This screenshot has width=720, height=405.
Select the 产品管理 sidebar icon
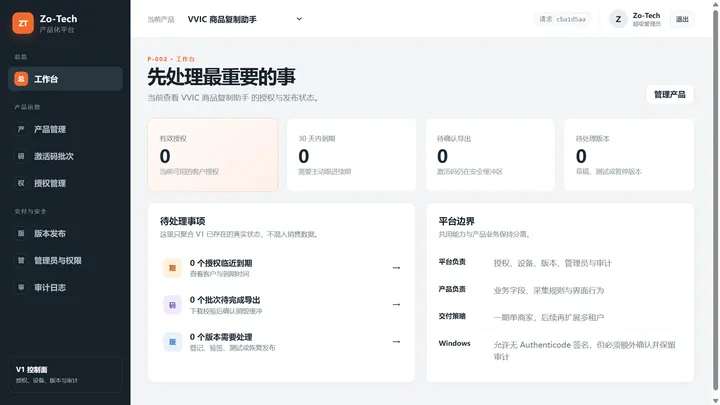pyautogui.click(x=21, y=129)
